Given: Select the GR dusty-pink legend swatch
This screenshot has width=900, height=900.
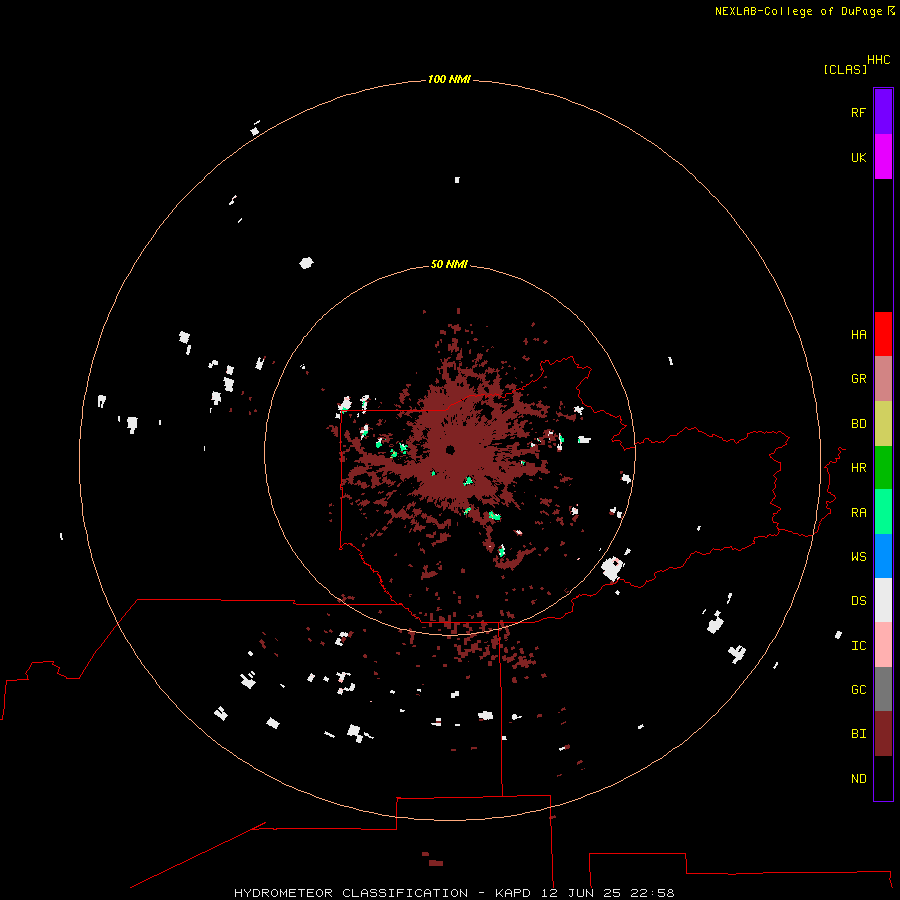Looking at the screenshot, I should (x=883, y=379).
